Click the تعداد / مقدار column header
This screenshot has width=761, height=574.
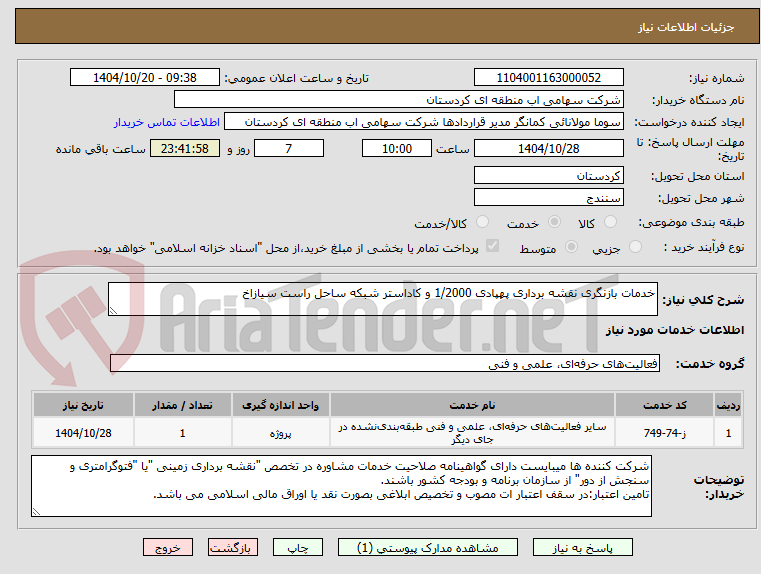pyautogui.click(x=182, y=405)
